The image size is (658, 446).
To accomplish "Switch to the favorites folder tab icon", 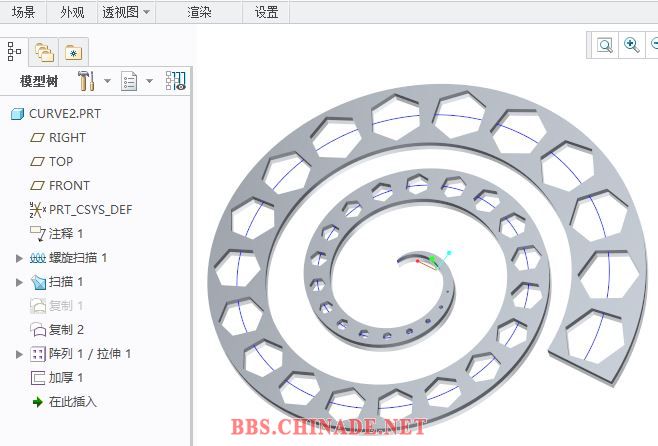I will pyautogui.click(x=73, y=52).
